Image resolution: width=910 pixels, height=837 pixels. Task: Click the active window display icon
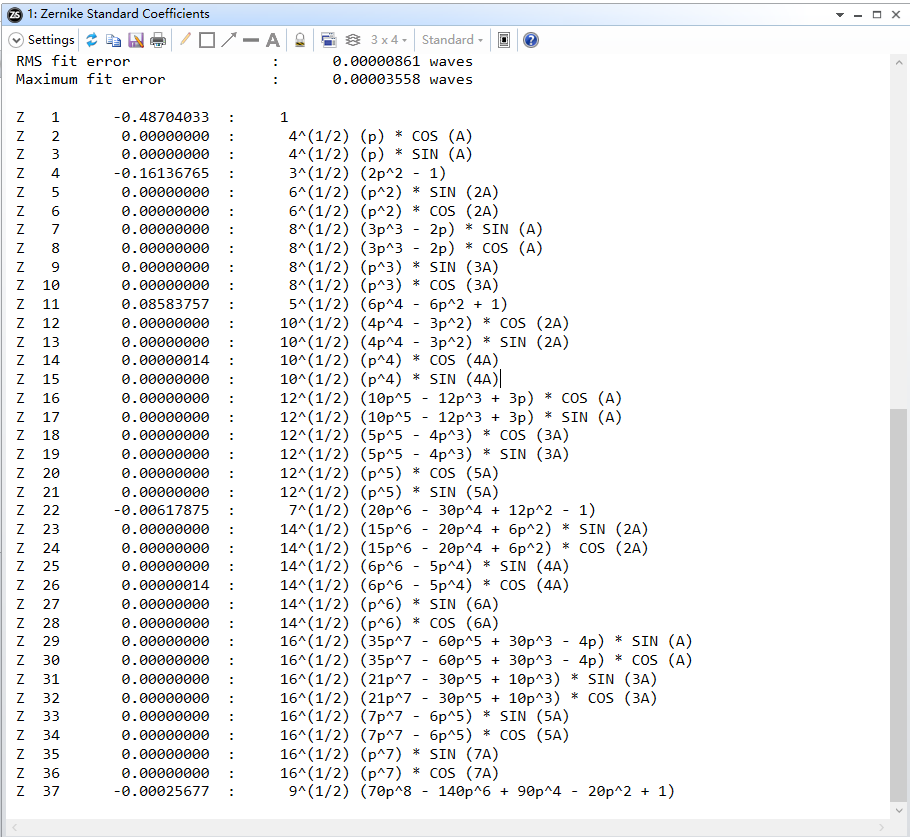click(504, 40)
